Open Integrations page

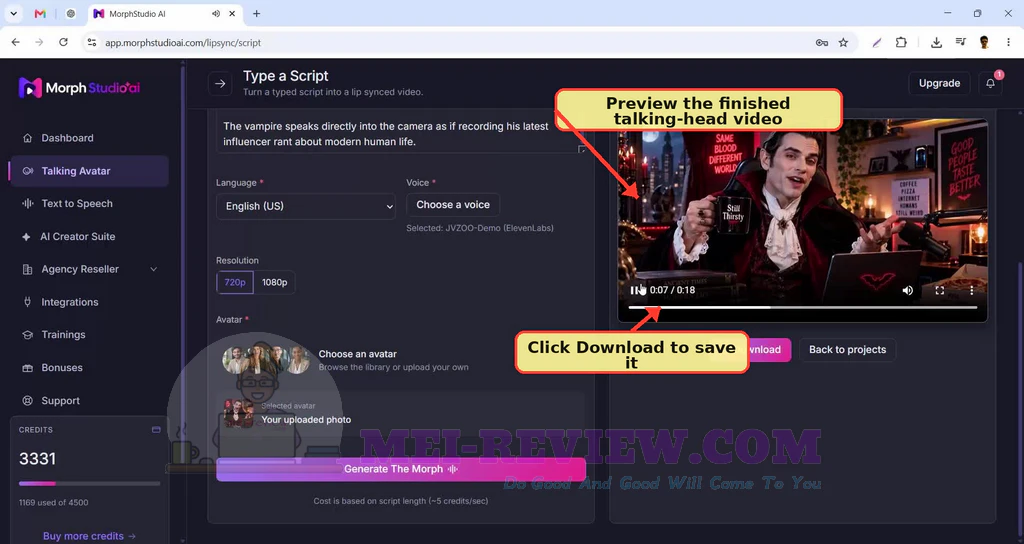tap(69, 302)
